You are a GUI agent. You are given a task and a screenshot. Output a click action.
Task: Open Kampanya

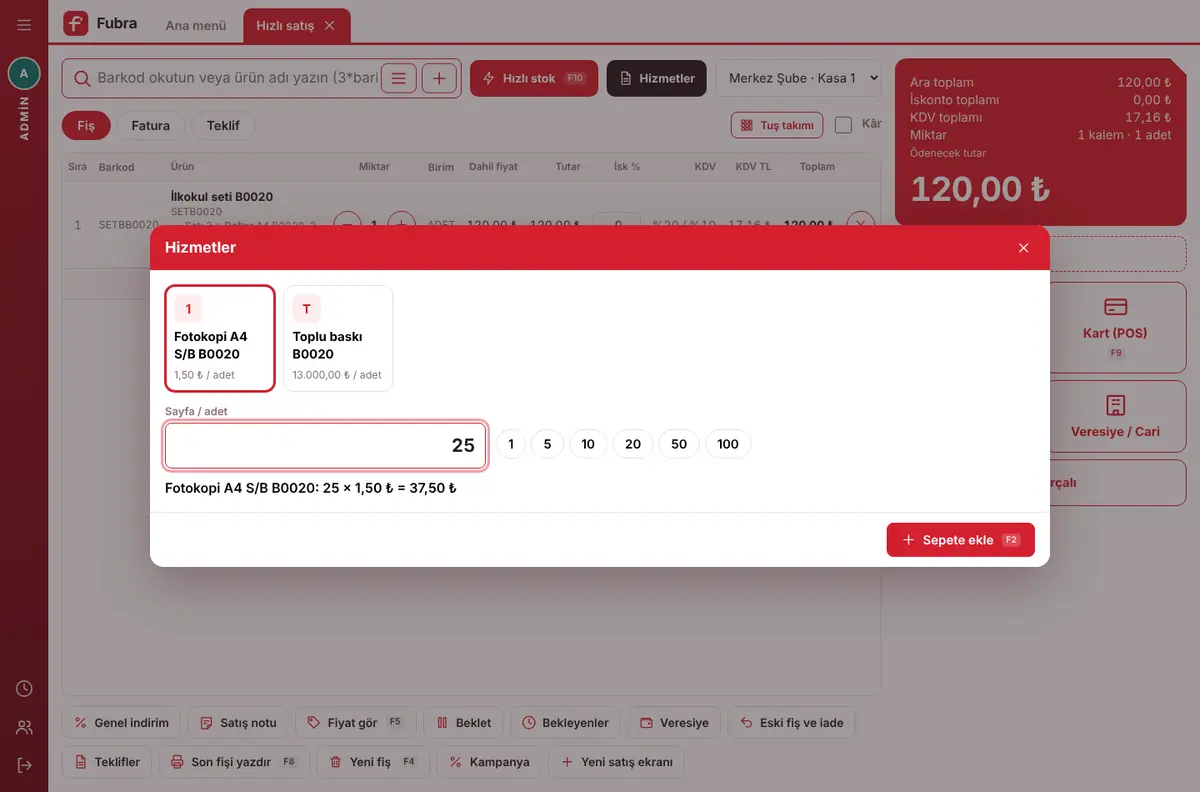[490, 762]
